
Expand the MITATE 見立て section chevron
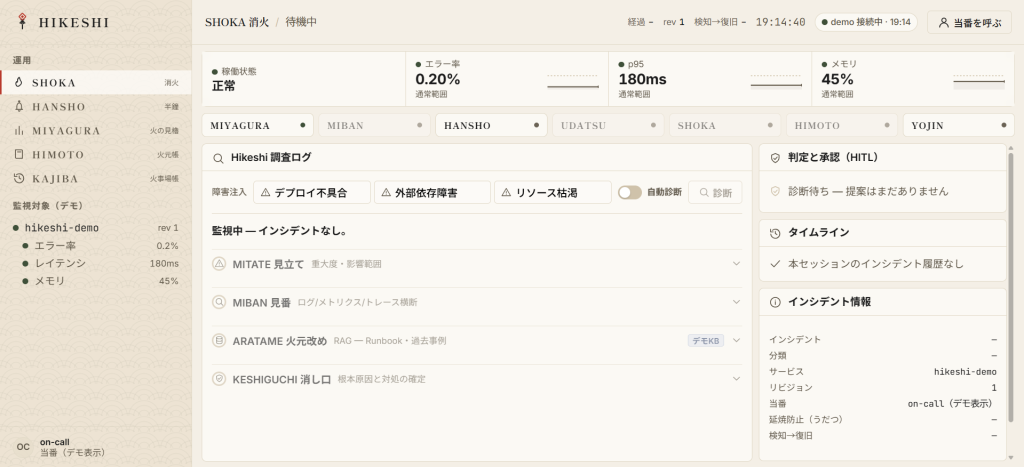737,264
